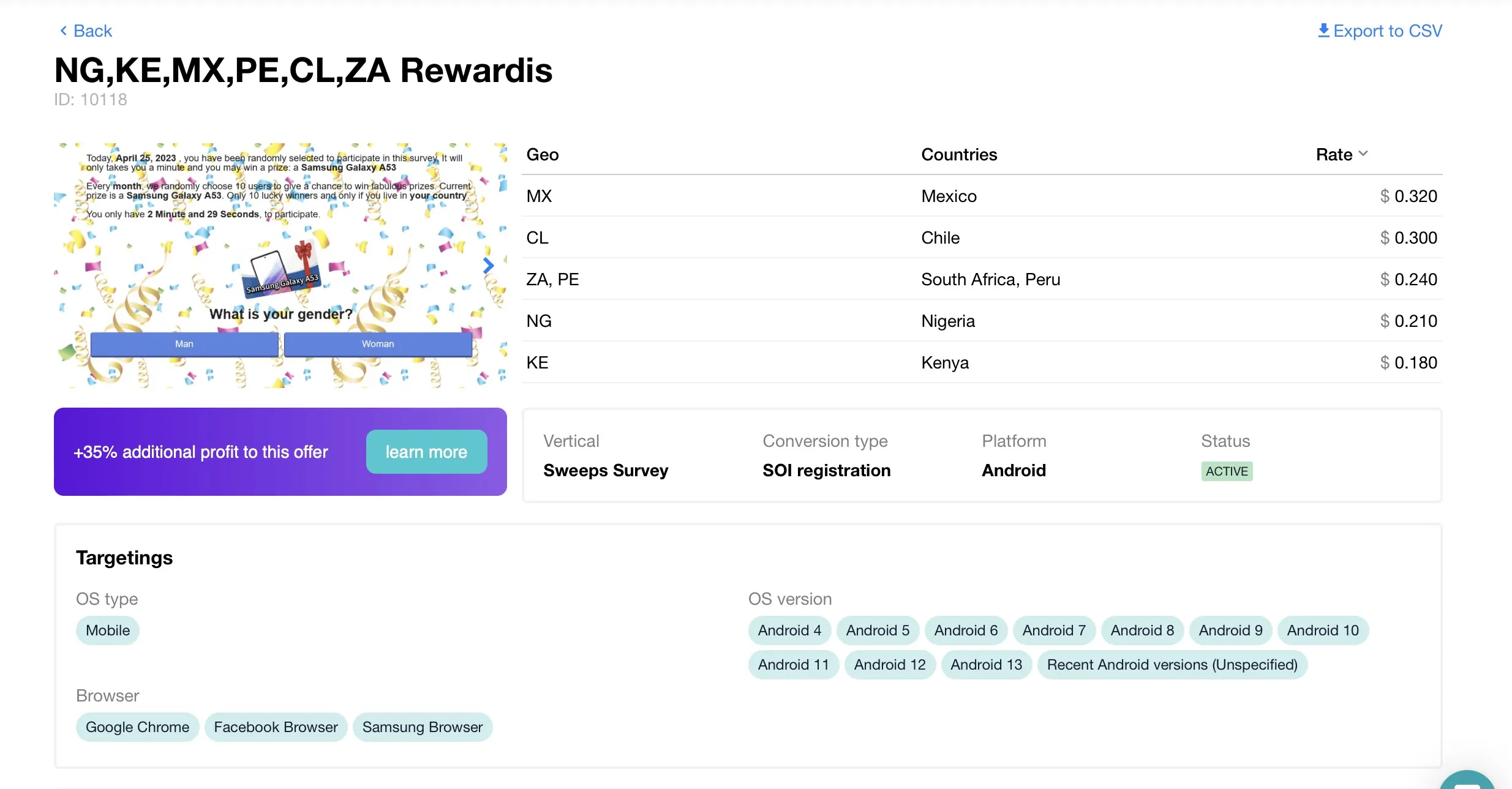Select the Man gender button in preview

point(184,344)
